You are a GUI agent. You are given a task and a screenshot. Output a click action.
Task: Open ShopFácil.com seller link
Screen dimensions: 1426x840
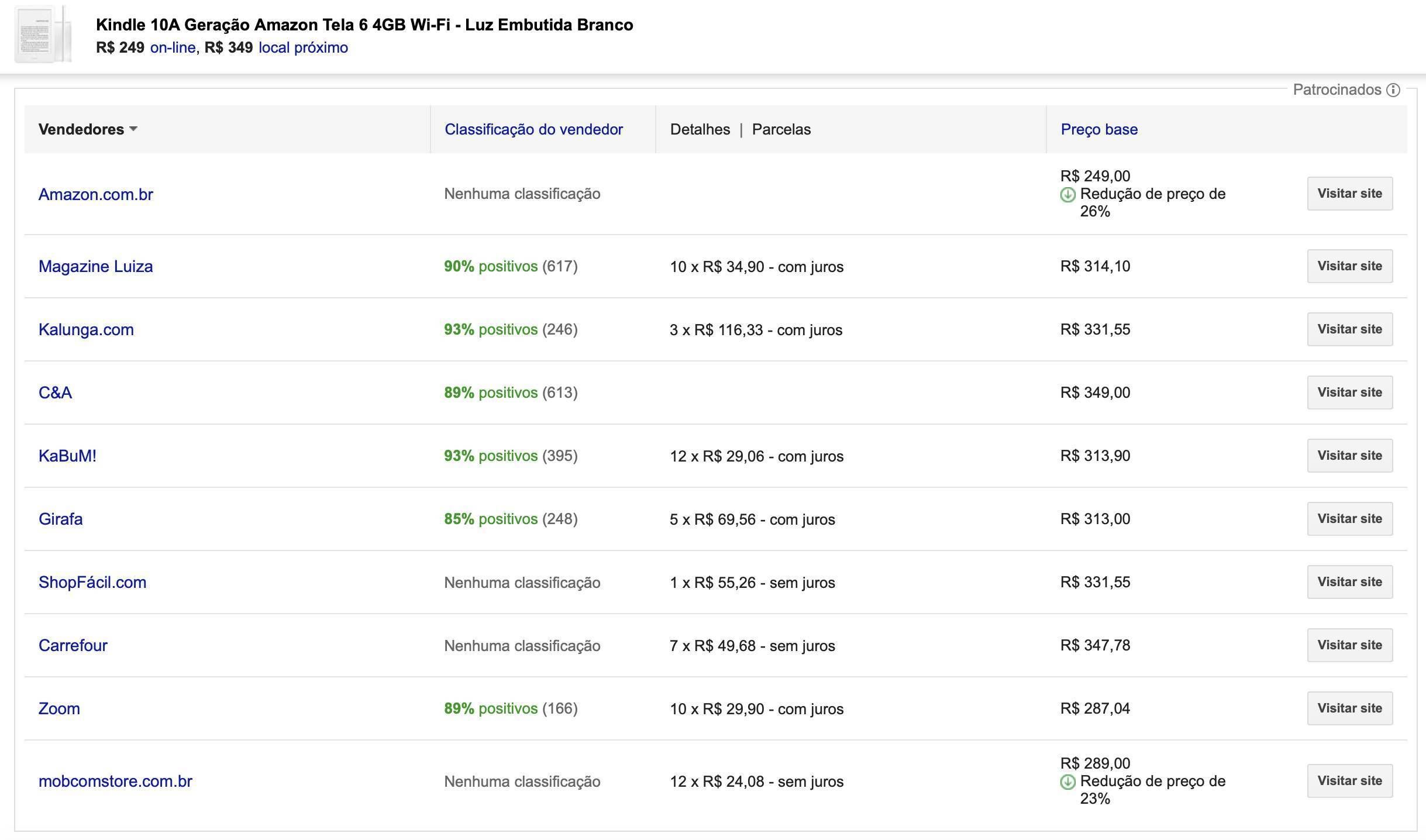(92, 582)
